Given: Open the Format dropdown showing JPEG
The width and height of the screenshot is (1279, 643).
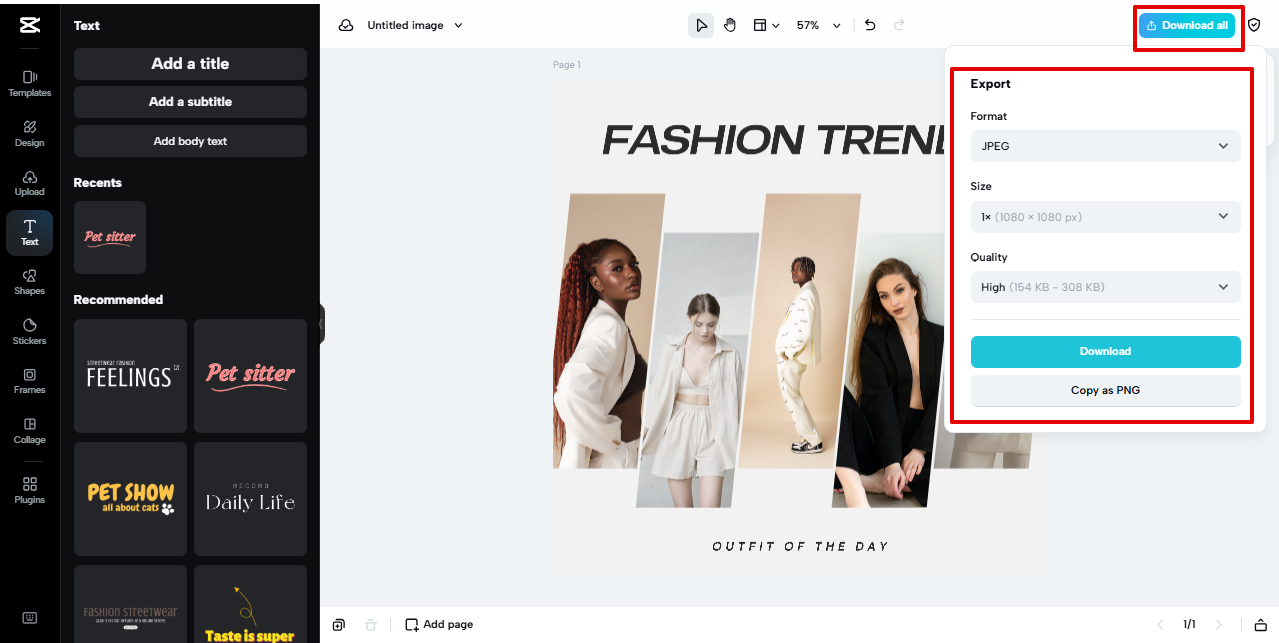Looking at the screenshot, I should [1105, 146].
